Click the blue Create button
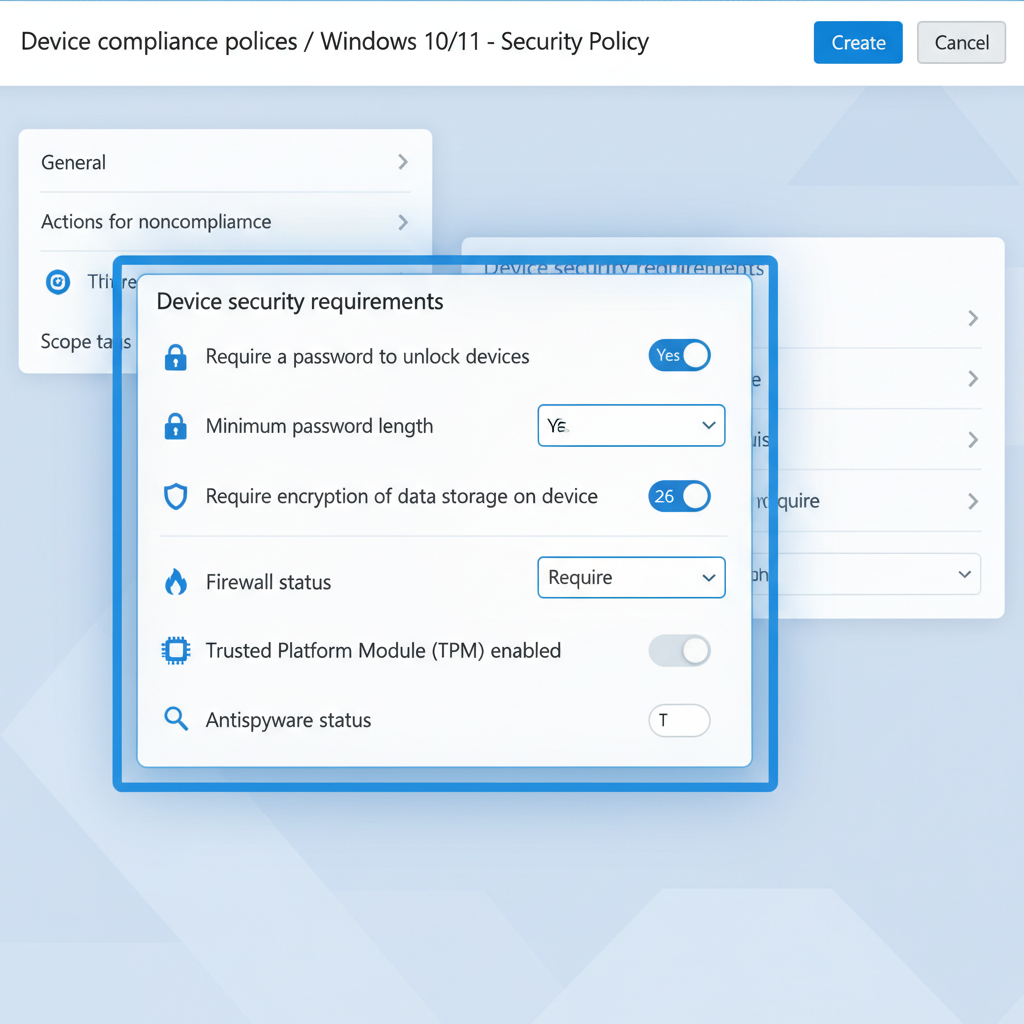Screen dimensions: 1024x1024 click(857, 42)
